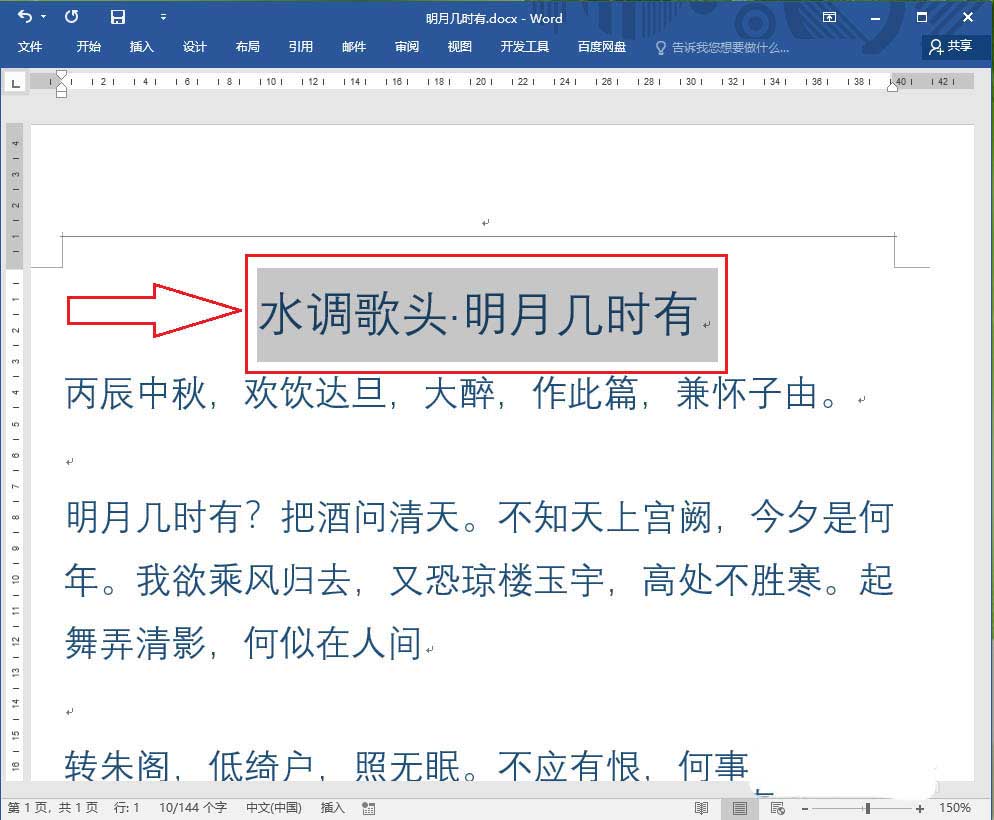Open the Undo history dropdown arrow

click(44, 17)
